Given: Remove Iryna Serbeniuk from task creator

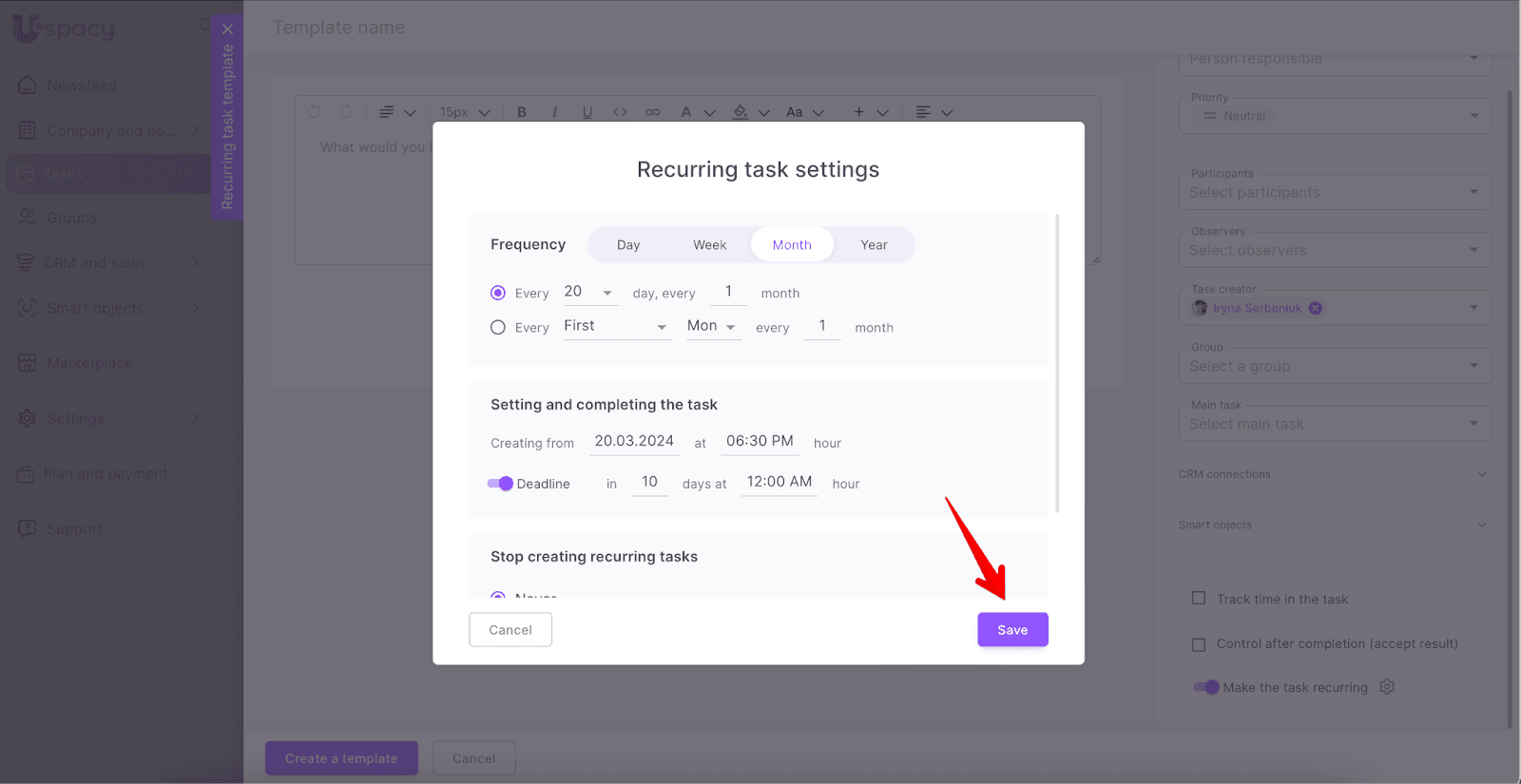Looking at the screenshot, I should pos(1316,308).
